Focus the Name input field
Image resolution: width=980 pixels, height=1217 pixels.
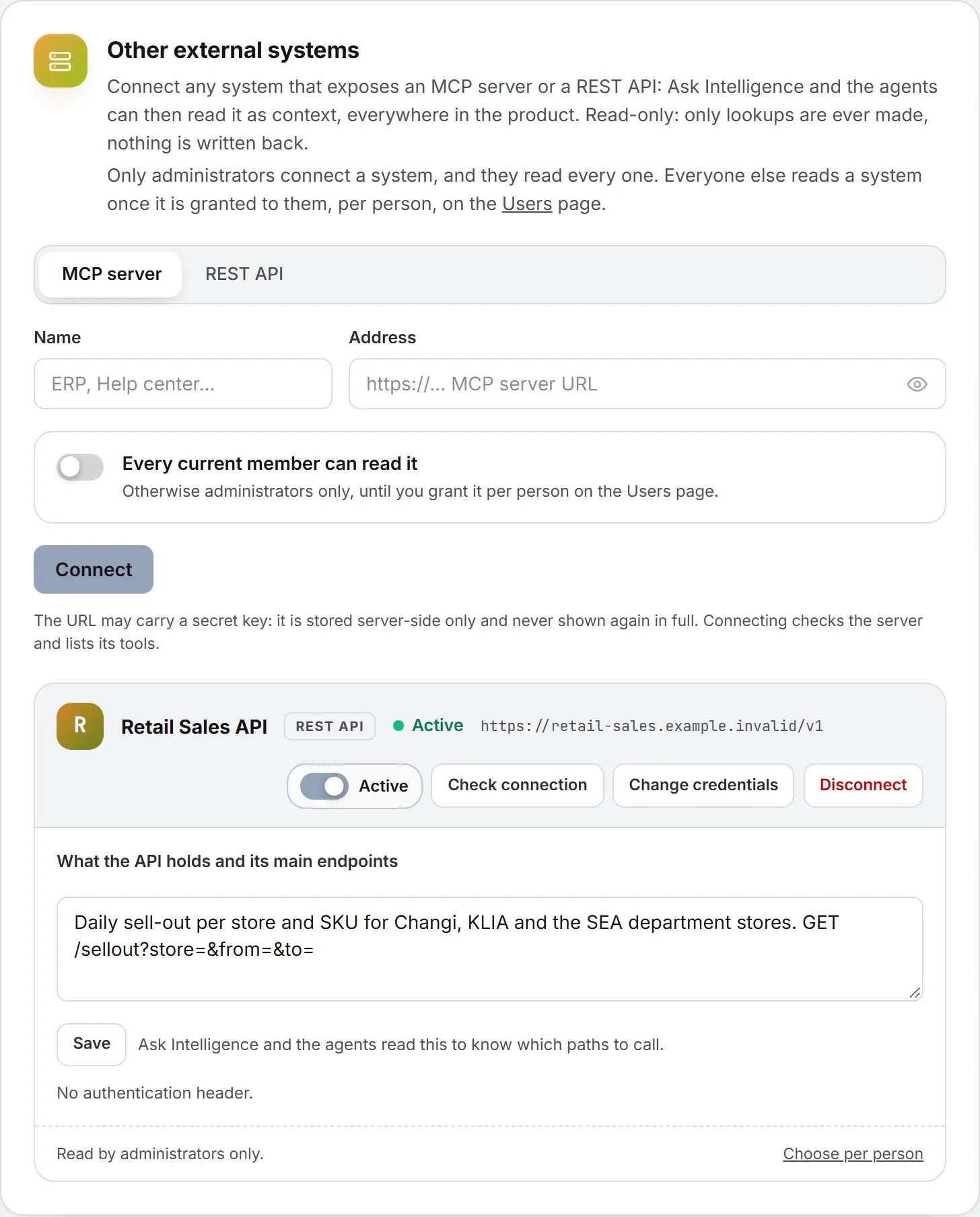pos(183,384)
